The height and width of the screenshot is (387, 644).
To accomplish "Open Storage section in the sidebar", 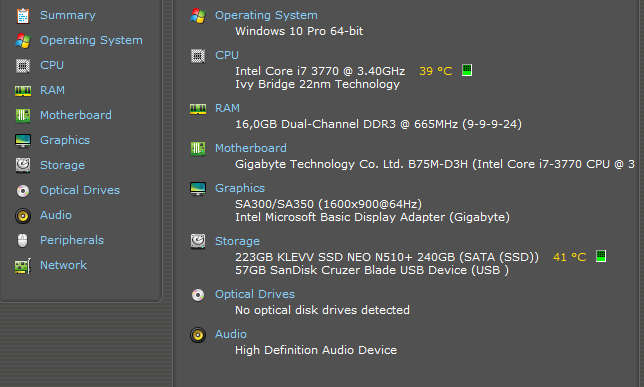I will [62, 165].
